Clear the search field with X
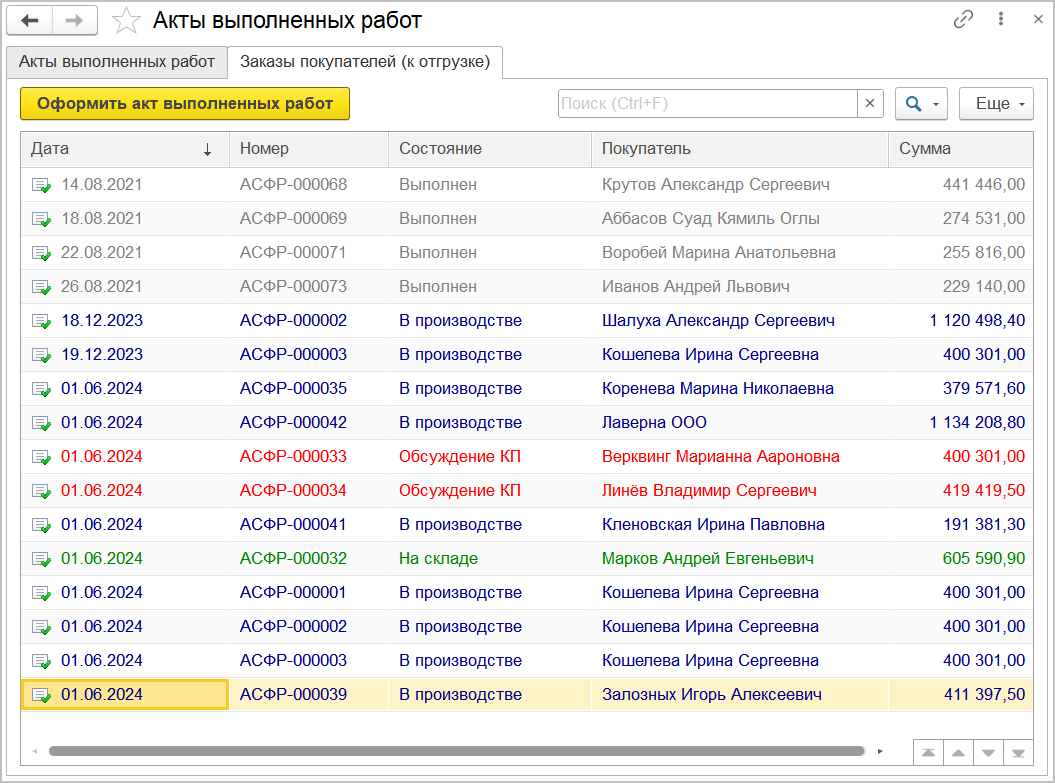This screenshot has width=1055, height=783. (x=870, y=103)
